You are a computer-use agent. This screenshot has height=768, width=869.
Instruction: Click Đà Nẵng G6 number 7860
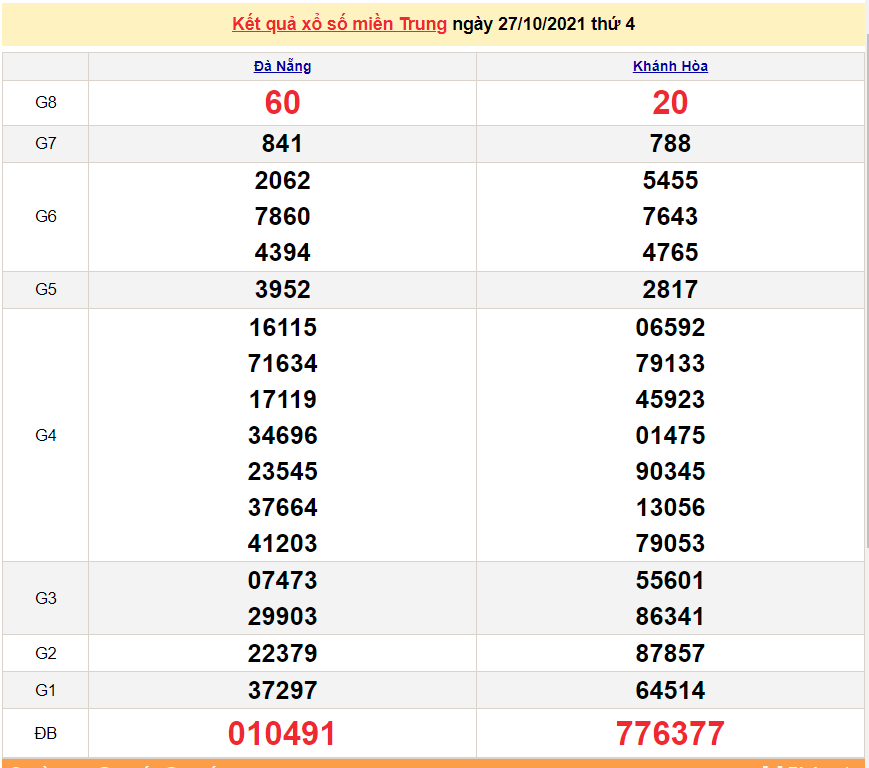282,217
